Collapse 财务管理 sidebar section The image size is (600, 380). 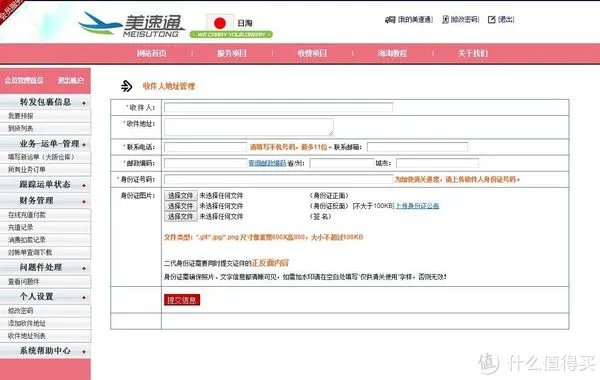[x=46, y=201]
